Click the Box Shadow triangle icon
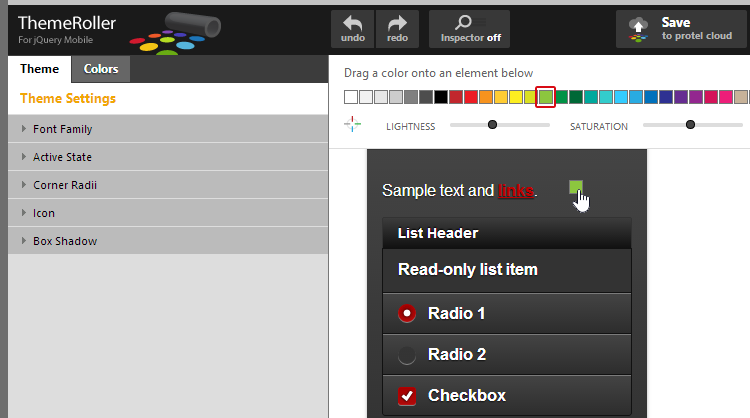Screen dimensions: 750x418 pos(24,241)
